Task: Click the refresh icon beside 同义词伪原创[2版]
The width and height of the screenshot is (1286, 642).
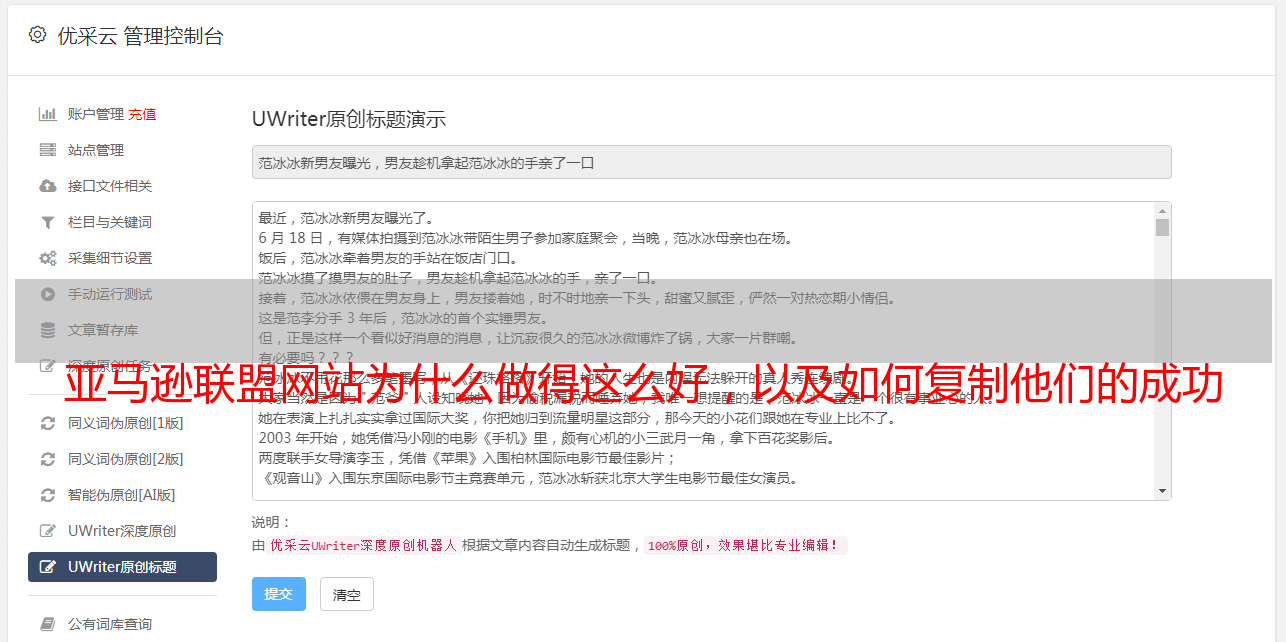Action: 47,459
